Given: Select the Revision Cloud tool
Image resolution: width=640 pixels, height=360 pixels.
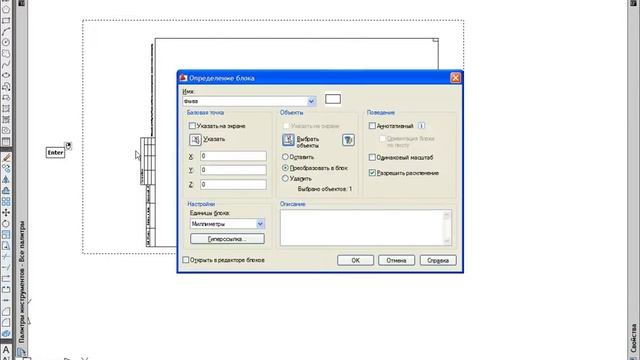Looking at the screenshot, I should coord(6,53).
